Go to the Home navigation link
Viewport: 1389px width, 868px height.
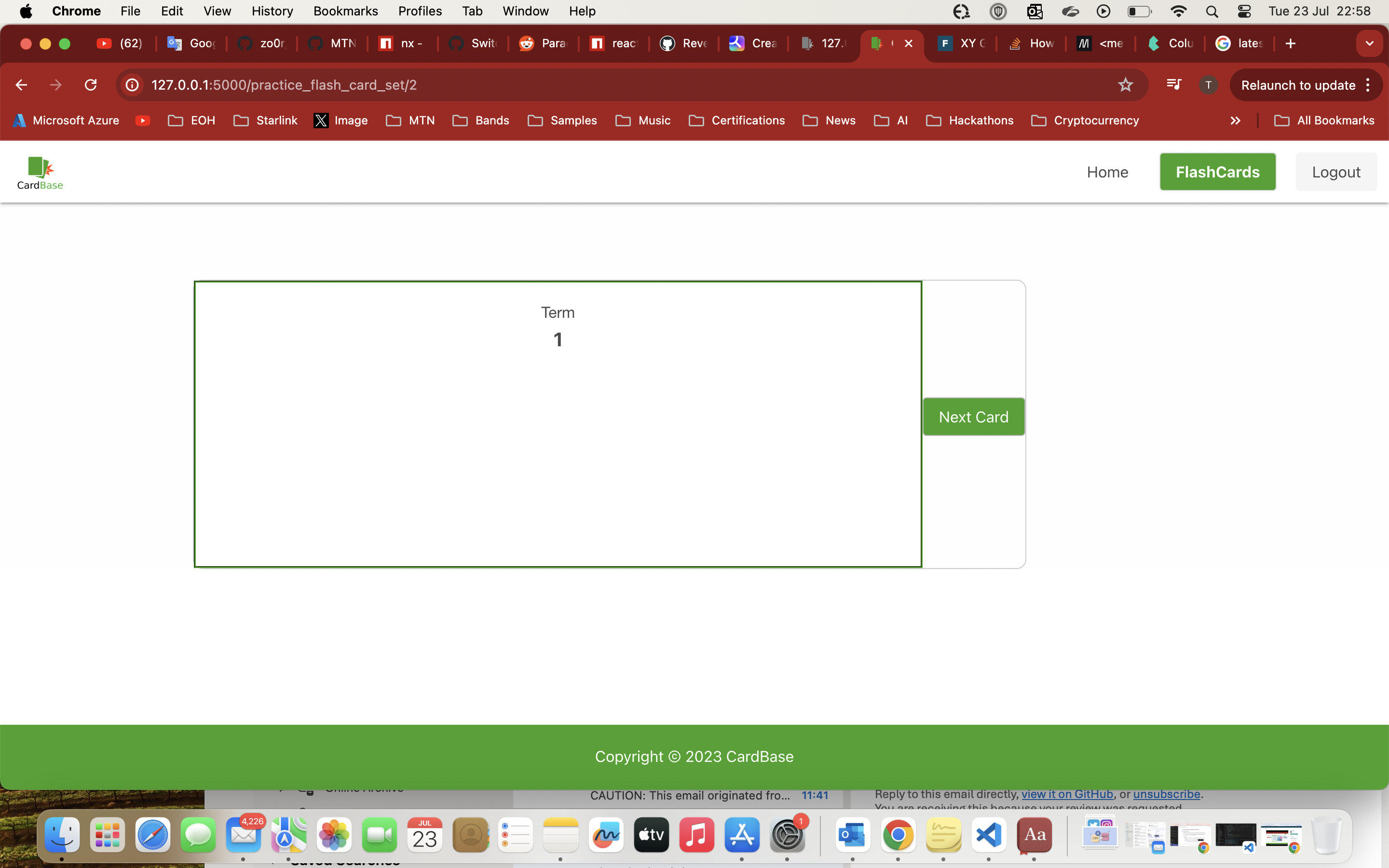point(1107,172)
